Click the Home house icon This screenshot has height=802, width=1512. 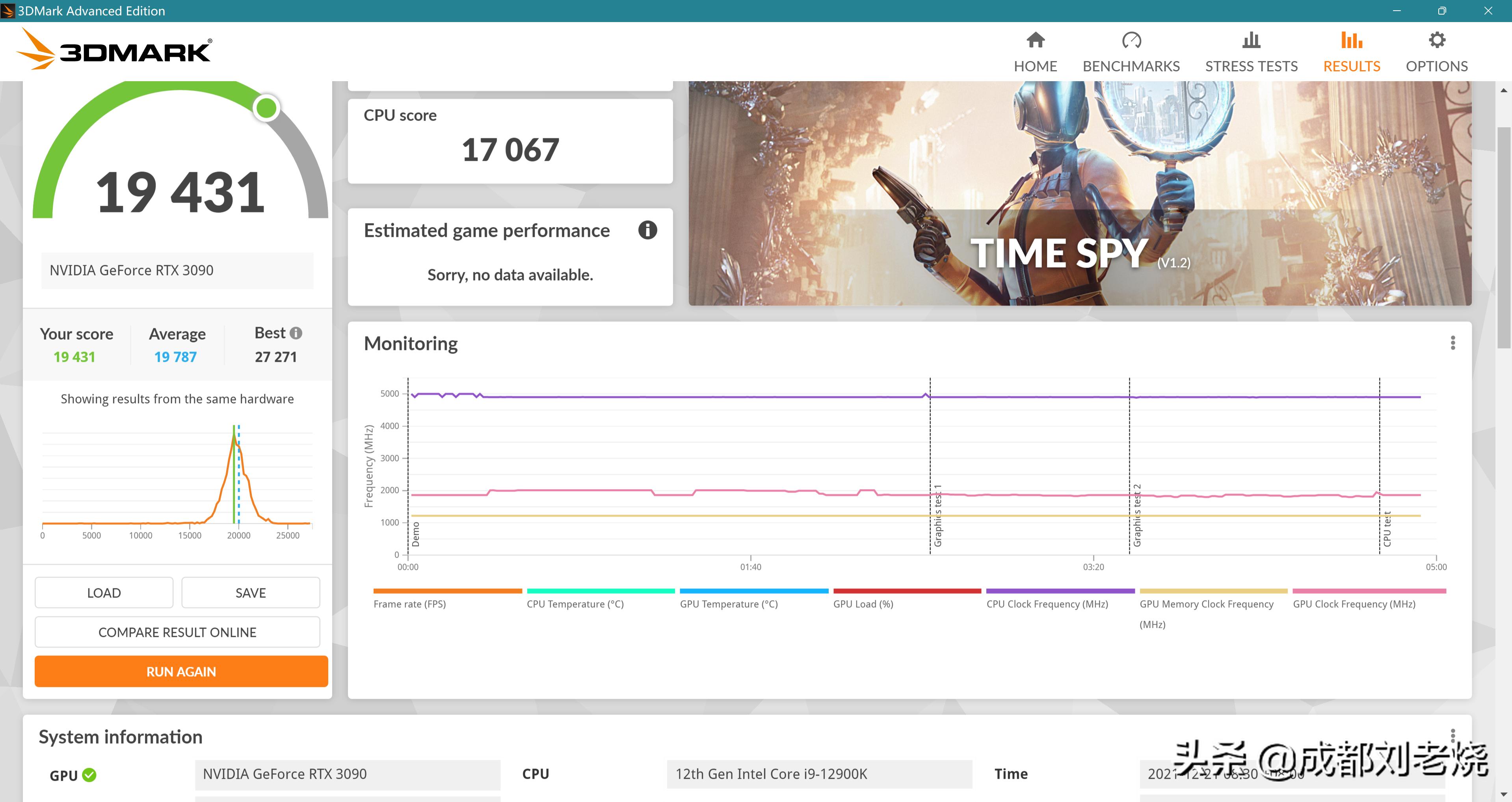point(1036,40)
